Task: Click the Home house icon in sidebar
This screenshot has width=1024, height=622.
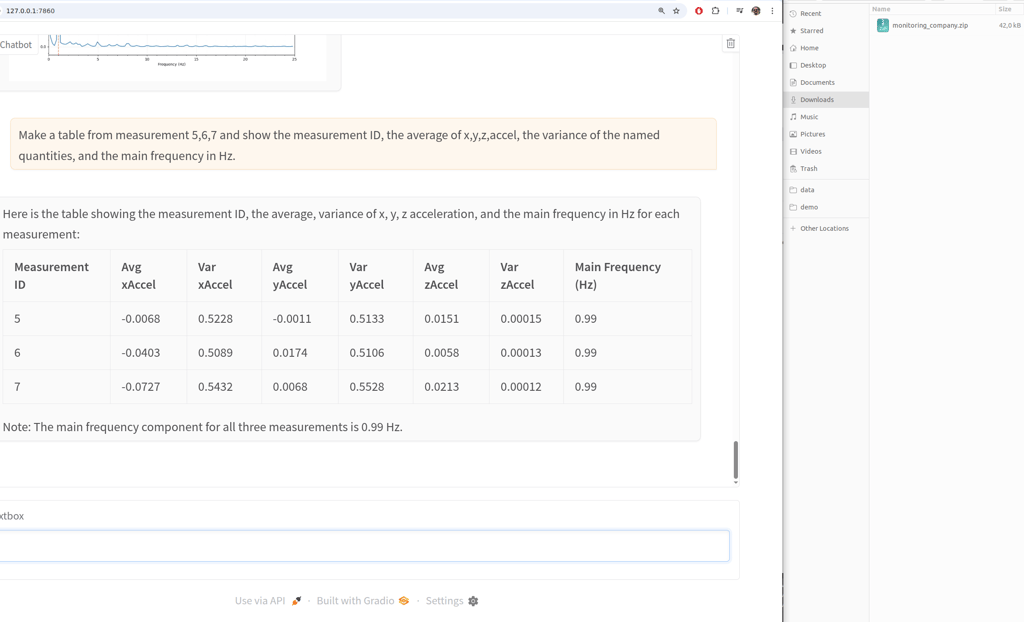Action: [793, 48]
